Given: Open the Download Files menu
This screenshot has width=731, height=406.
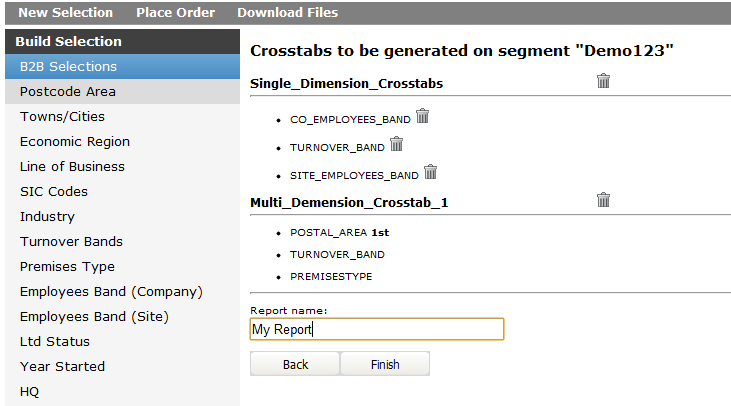Looking at the screenshot, I should pyautogui.click(x=287, y=13).
